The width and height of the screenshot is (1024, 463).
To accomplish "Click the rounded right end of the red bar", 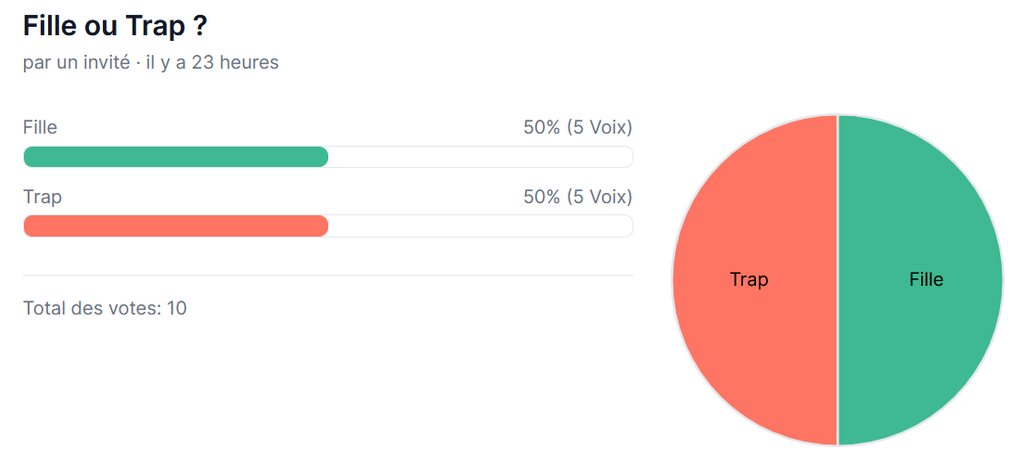I will coord(322,226).
